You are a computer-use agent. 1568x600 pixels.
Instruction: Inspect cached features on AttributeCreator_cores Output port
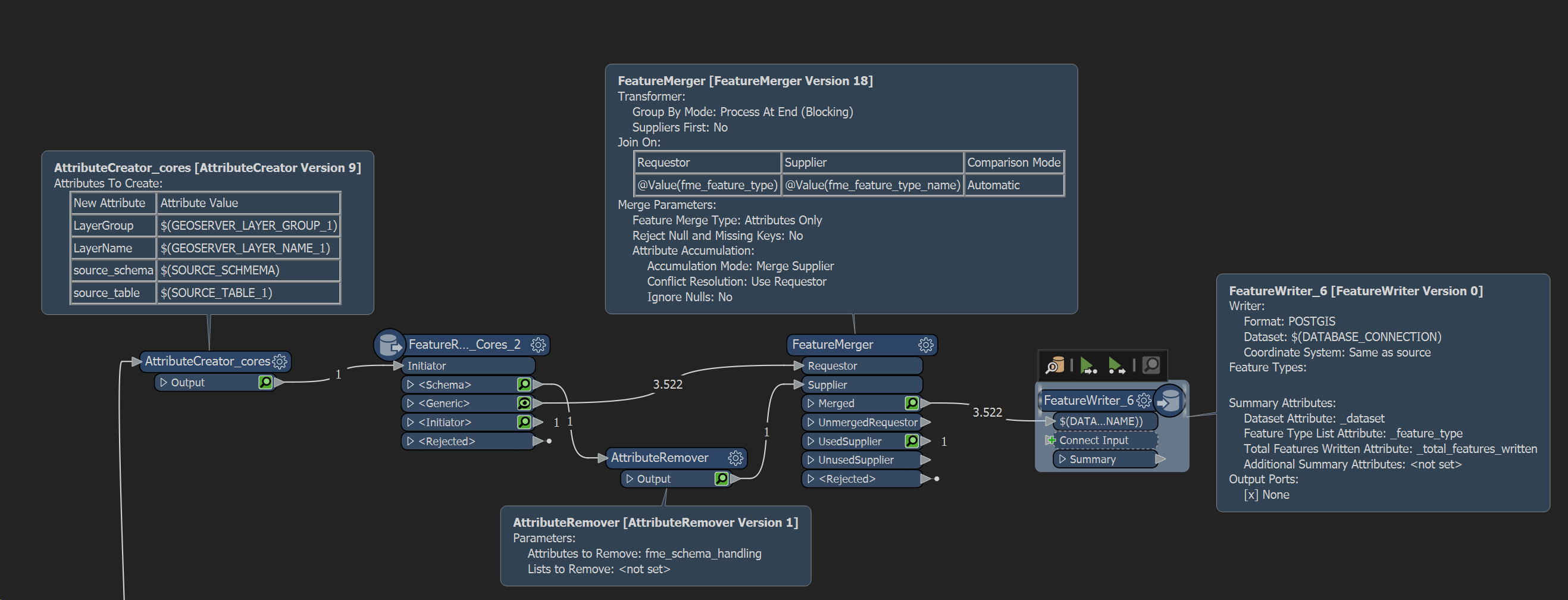tap(265, 383)
